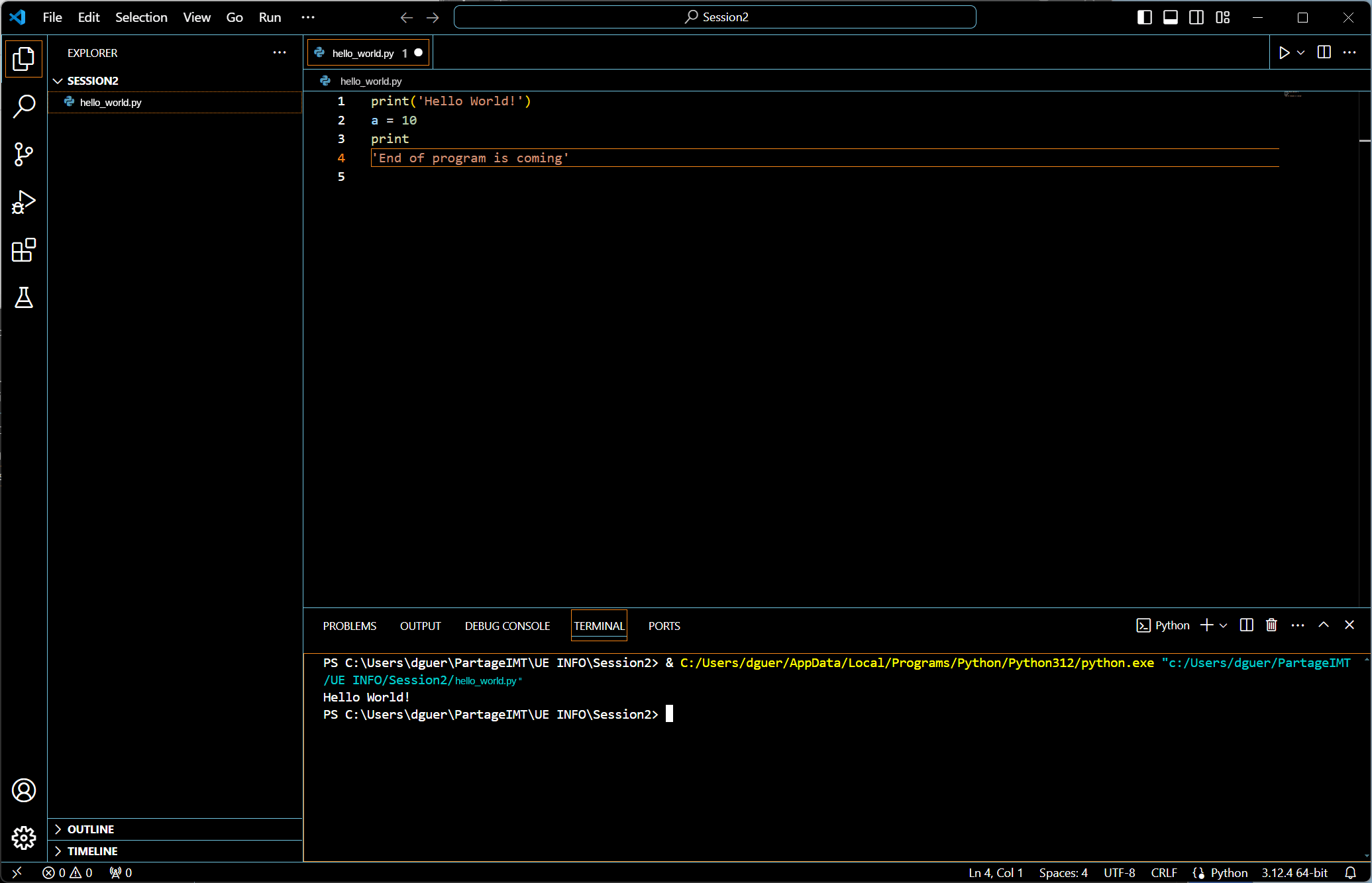Select hello_world.py in the Explorer tree
Viewport: 1372px width, 883px height.
111,103
